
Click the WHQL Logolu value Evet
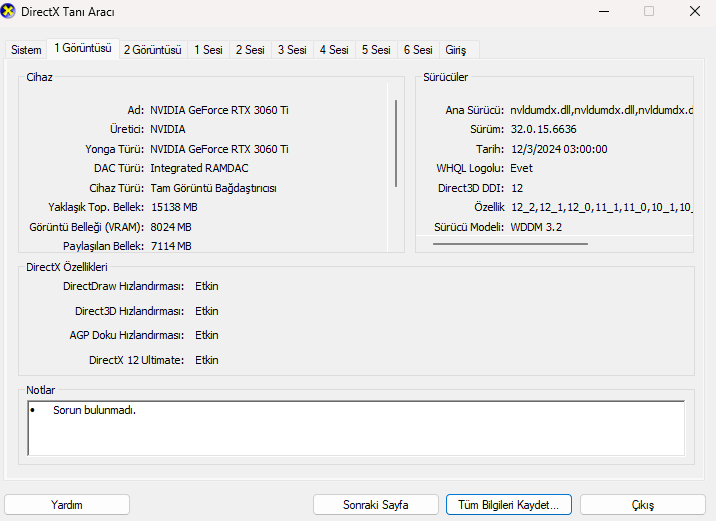pyautogui.click(x=521, y=168)
